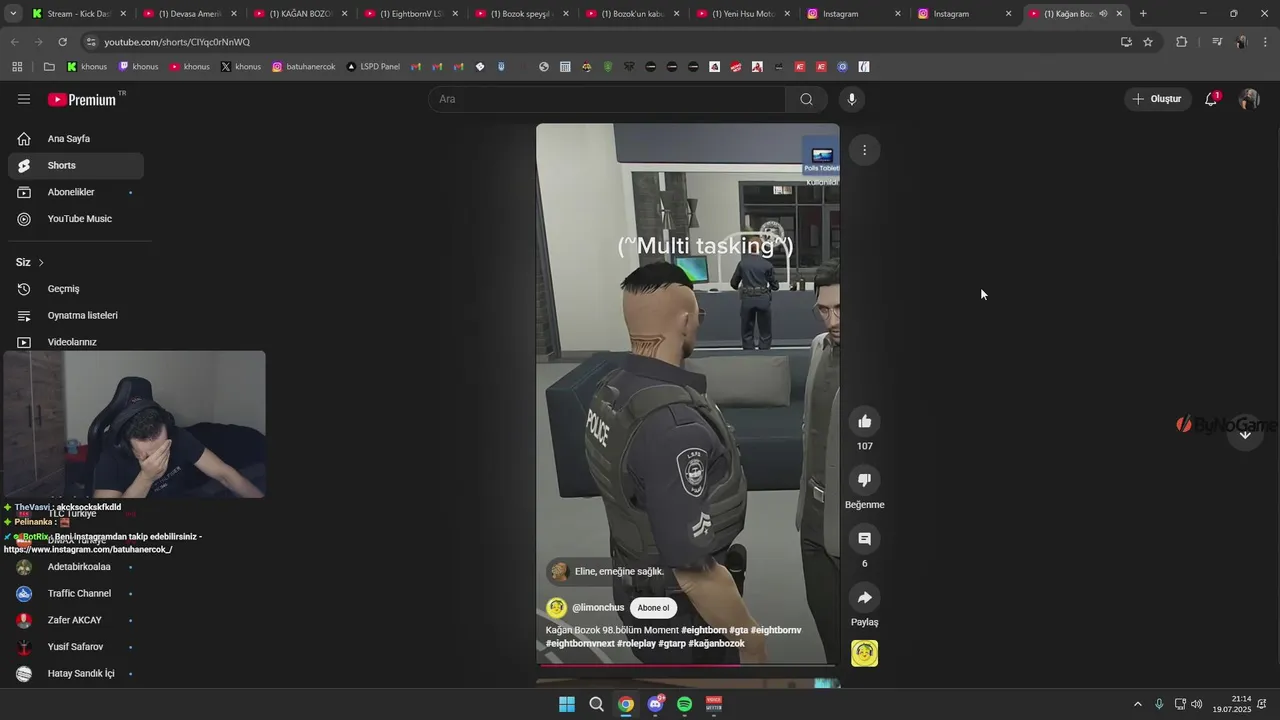Open Videolarınız in the sidebar
The image size is (1280, 720).
[76, 342]
